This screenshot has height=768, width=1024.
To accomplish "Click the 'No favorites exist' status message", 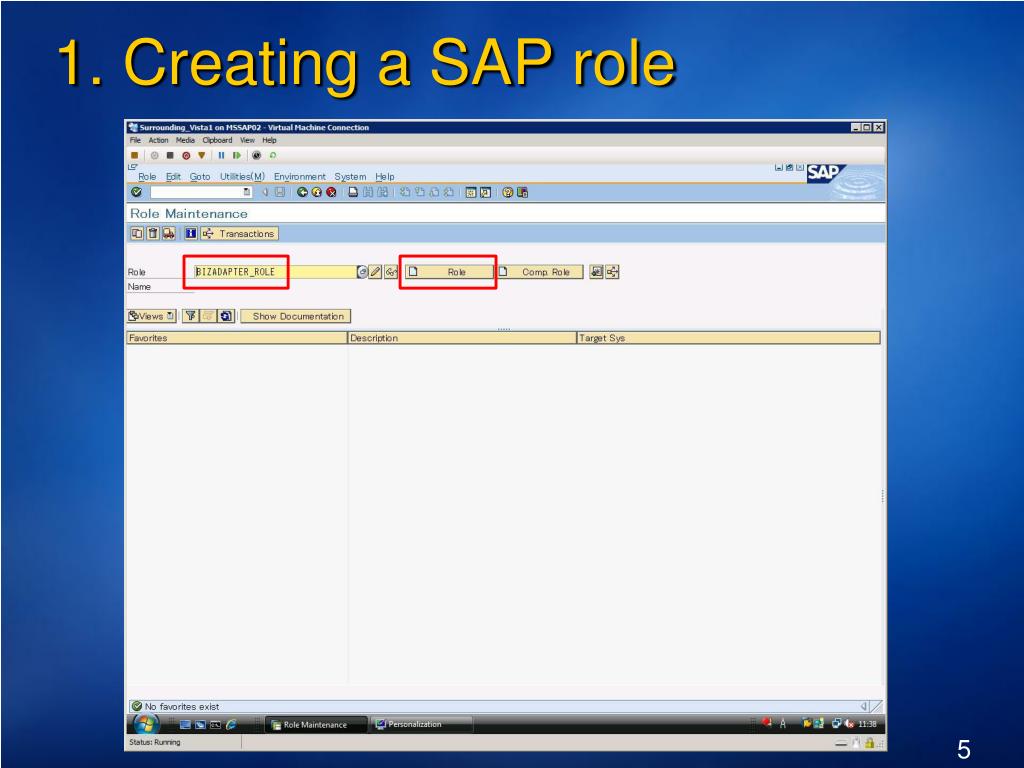I will 182,706.
